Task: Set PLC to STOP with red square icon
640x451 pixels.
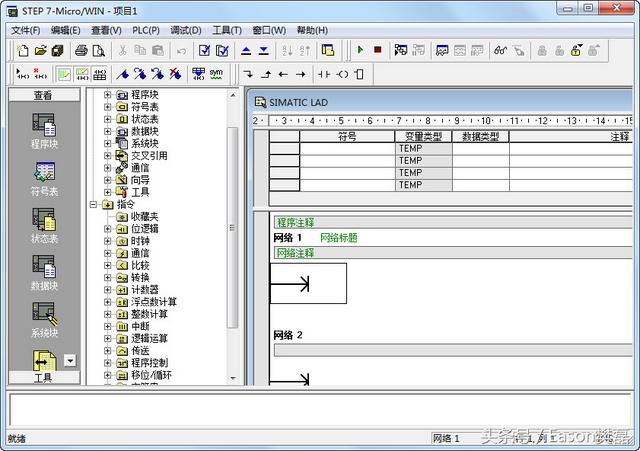Action: (378, 50)
